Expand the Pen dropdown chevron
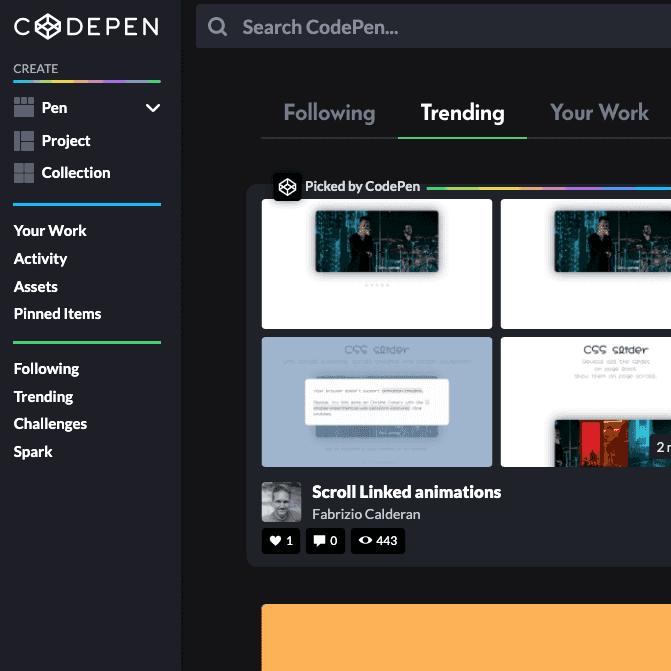The width and height of the screenshot is (671, 671). coord(153,108)
